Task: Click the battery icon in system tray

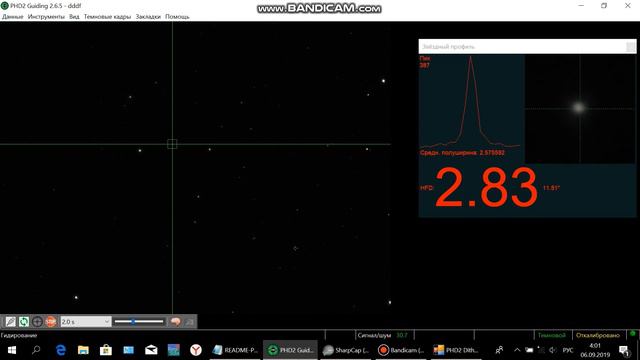Action: click(x=529, y=350)
